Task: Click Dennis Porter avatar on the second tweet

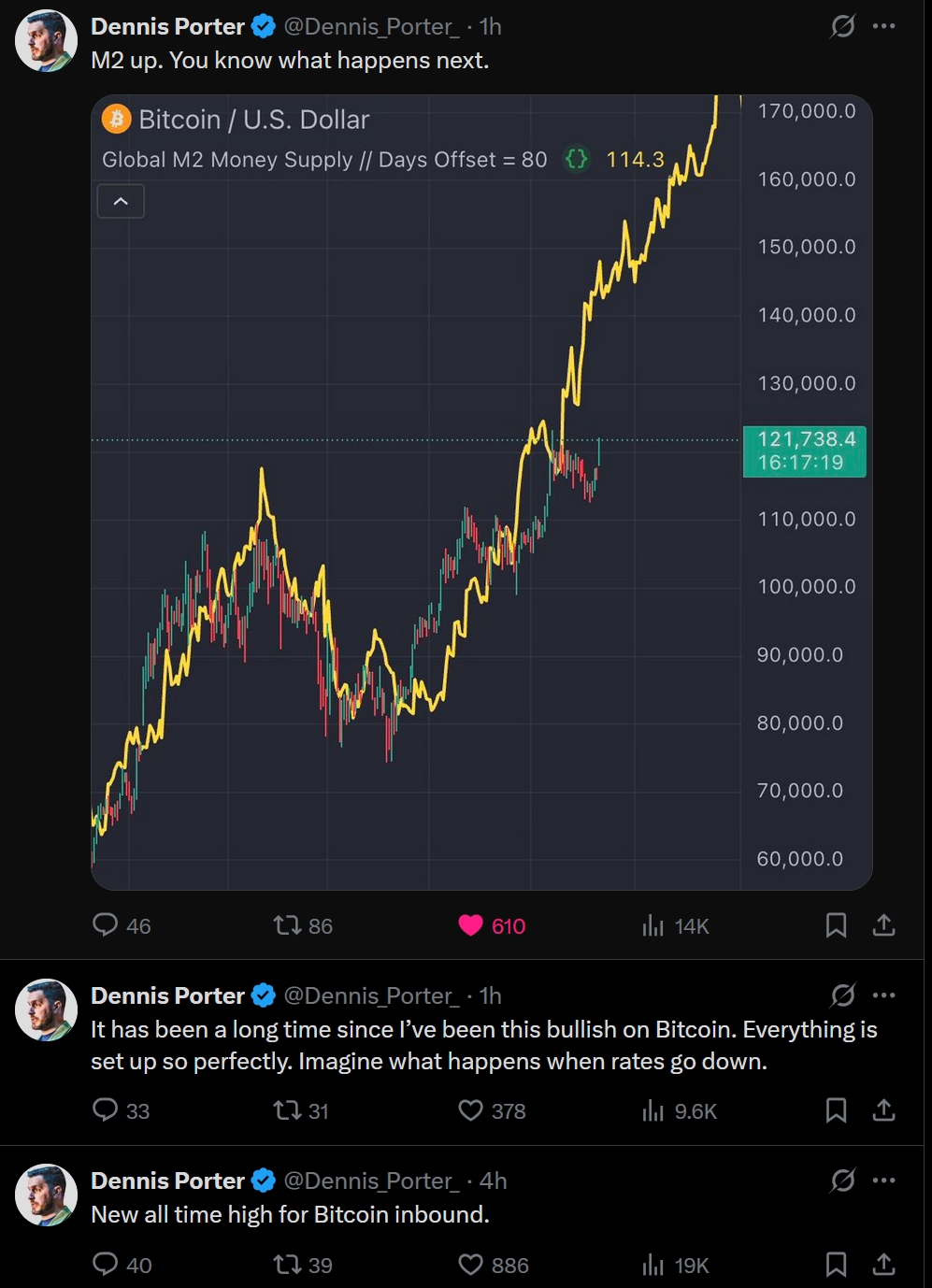Action: coord(46,1009)
